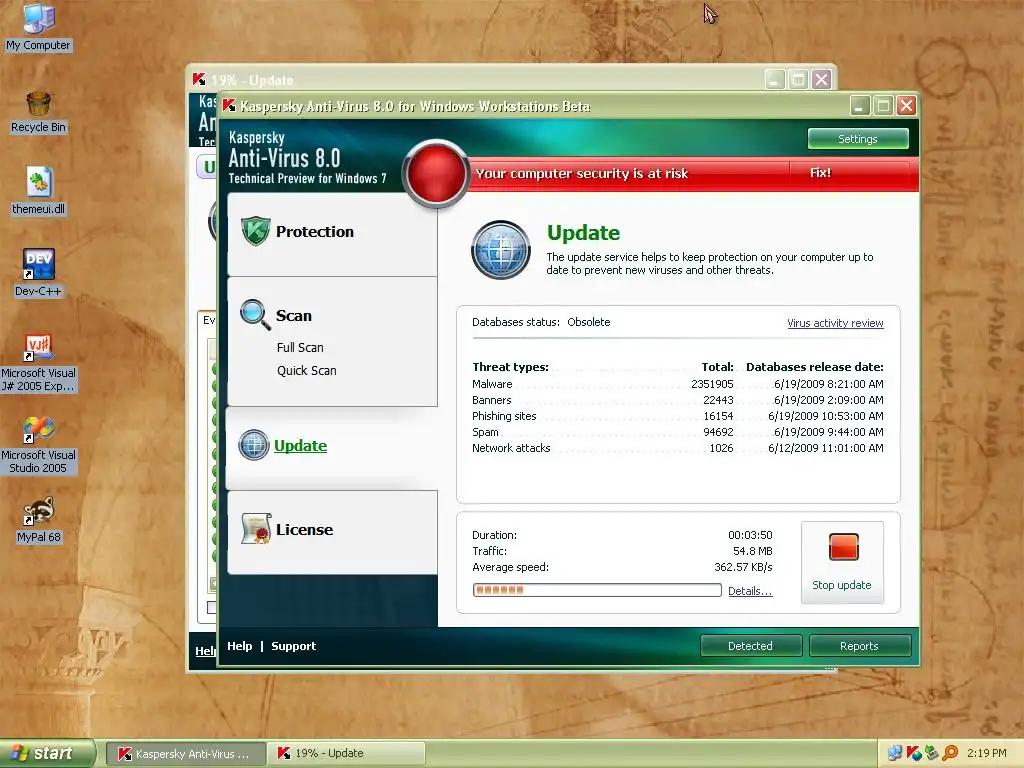Open My Computer desktop icon
This screenshot has width=1024, height=768.
coord(38,27)
